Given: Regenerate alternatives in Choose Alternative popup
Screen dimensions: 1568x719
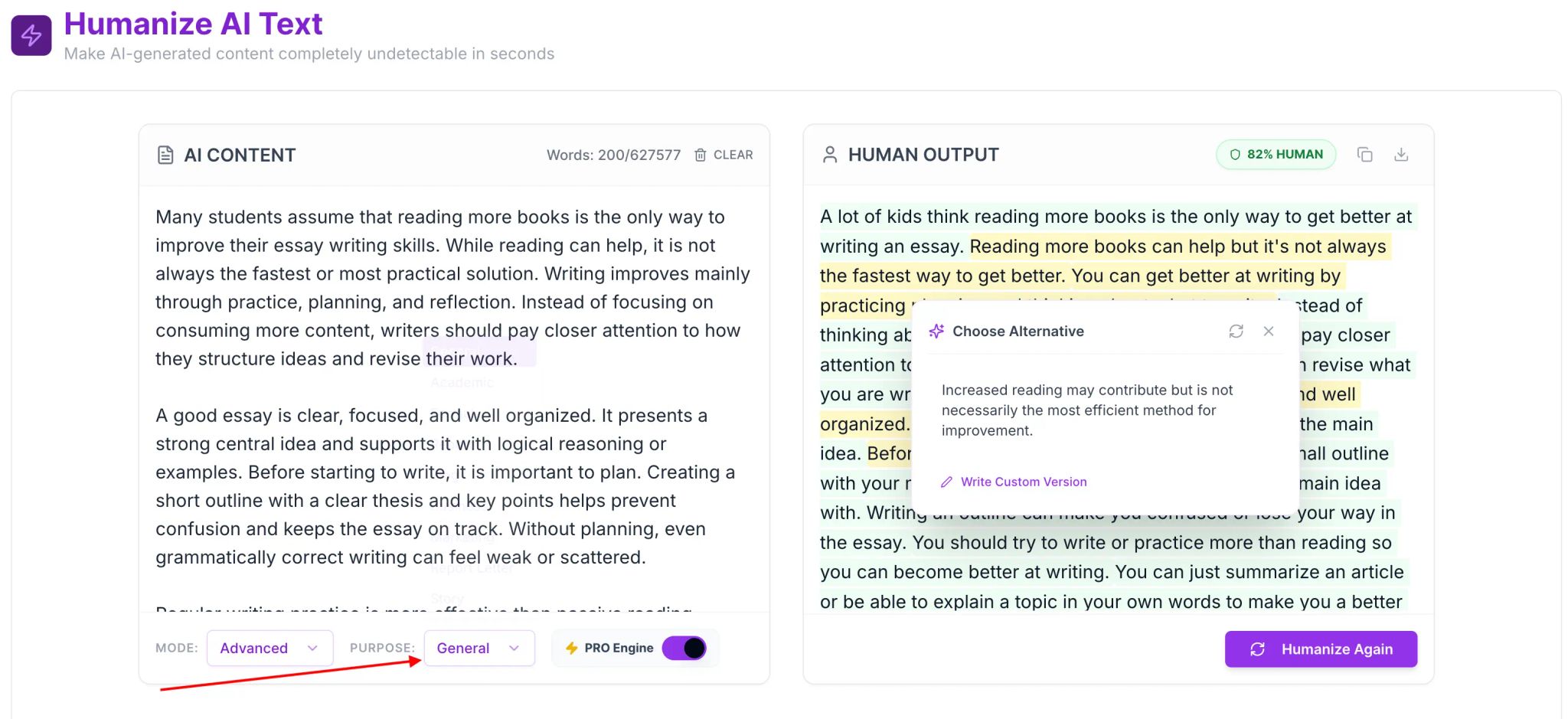Looking at the screenshot, I should tap(1236, 332).
